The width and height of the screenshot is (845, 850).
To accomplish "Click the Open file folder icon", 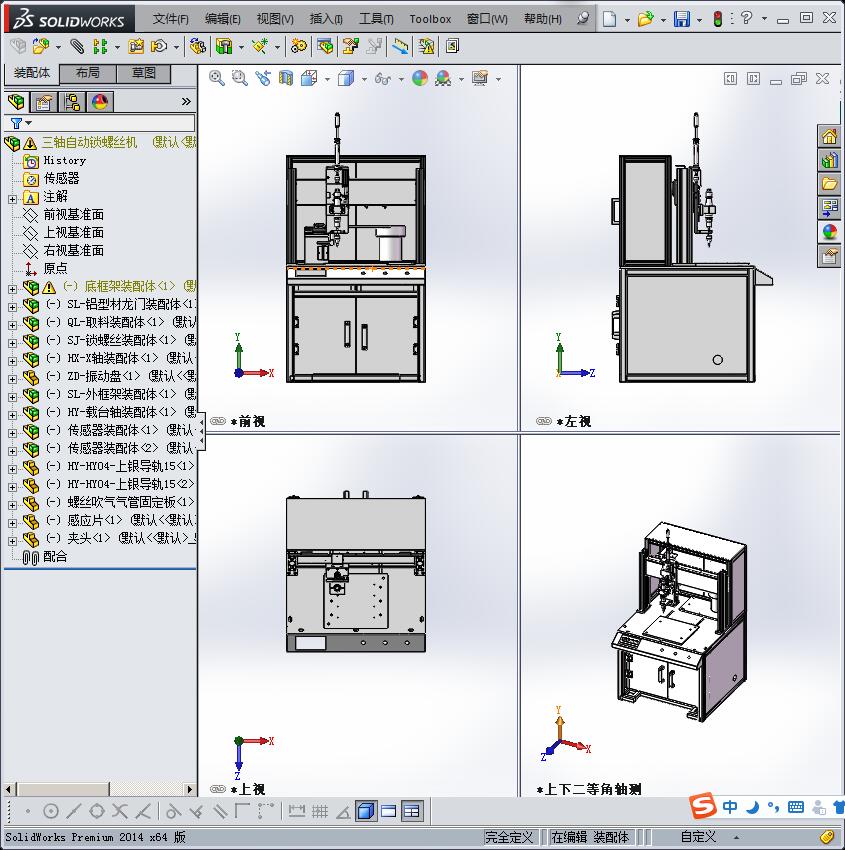I will click(645, 19).
